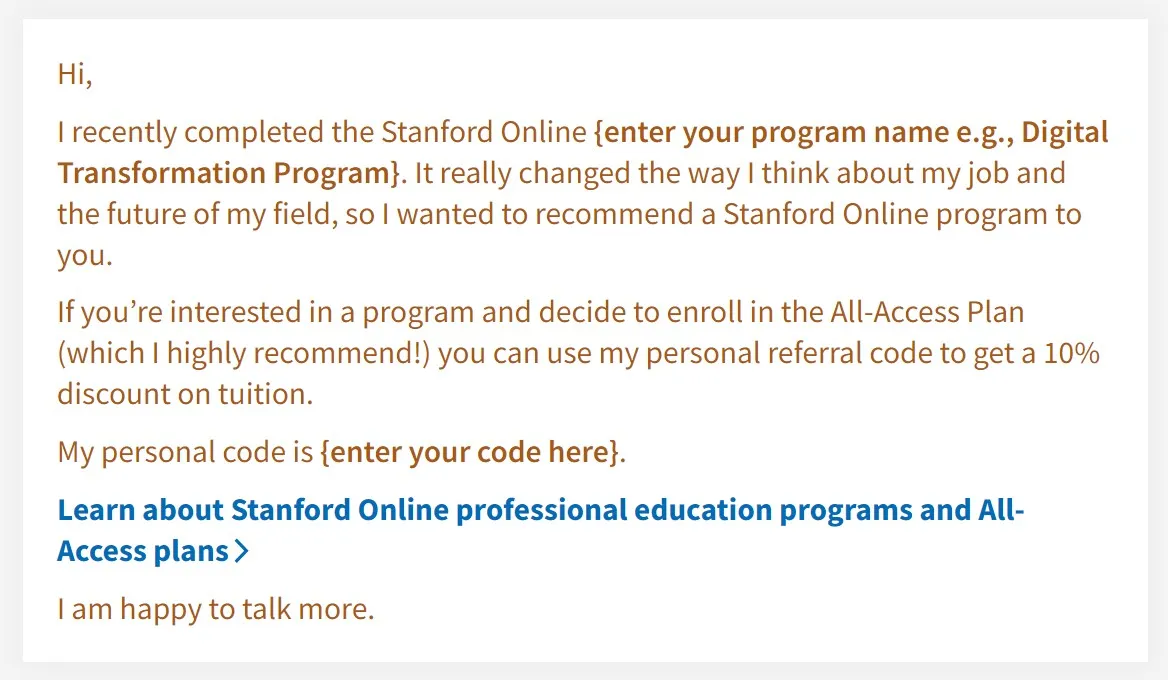Screen dimensions: 1168x680
Task: Click 'discount on tuition.' text
Action: click(185, 394)
